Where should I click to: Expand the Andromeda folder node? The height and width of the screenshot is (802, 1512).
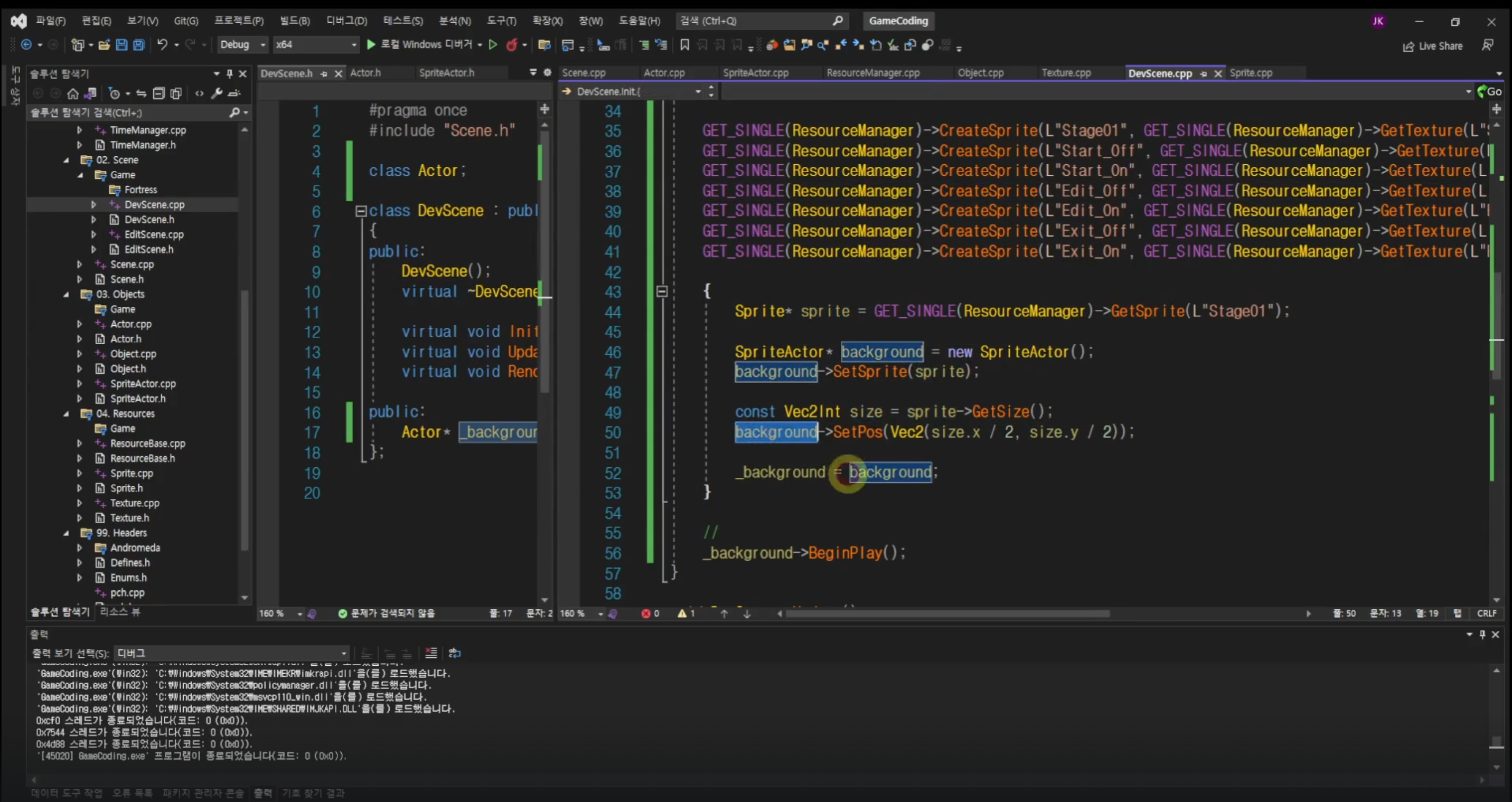[x=80, y=548]
